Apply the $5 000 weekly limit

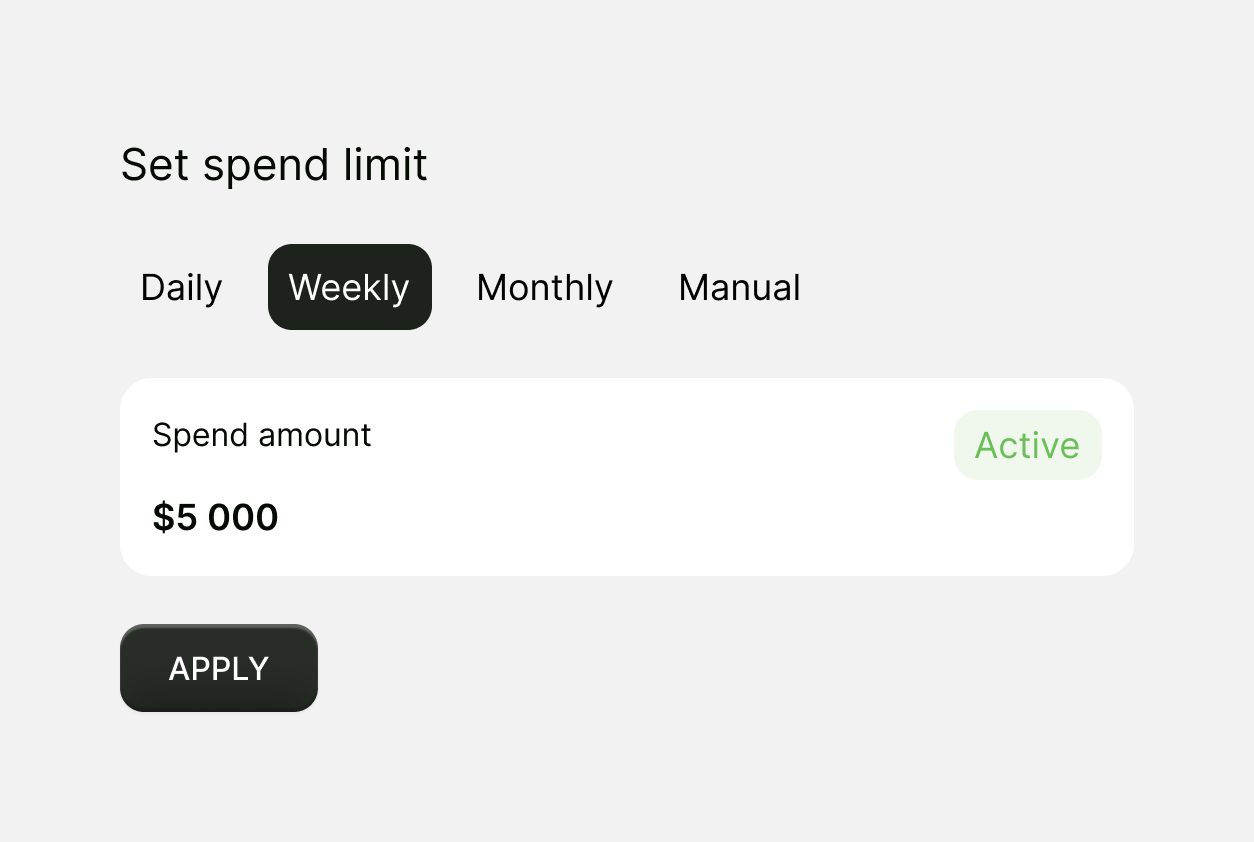pos(218,668)
